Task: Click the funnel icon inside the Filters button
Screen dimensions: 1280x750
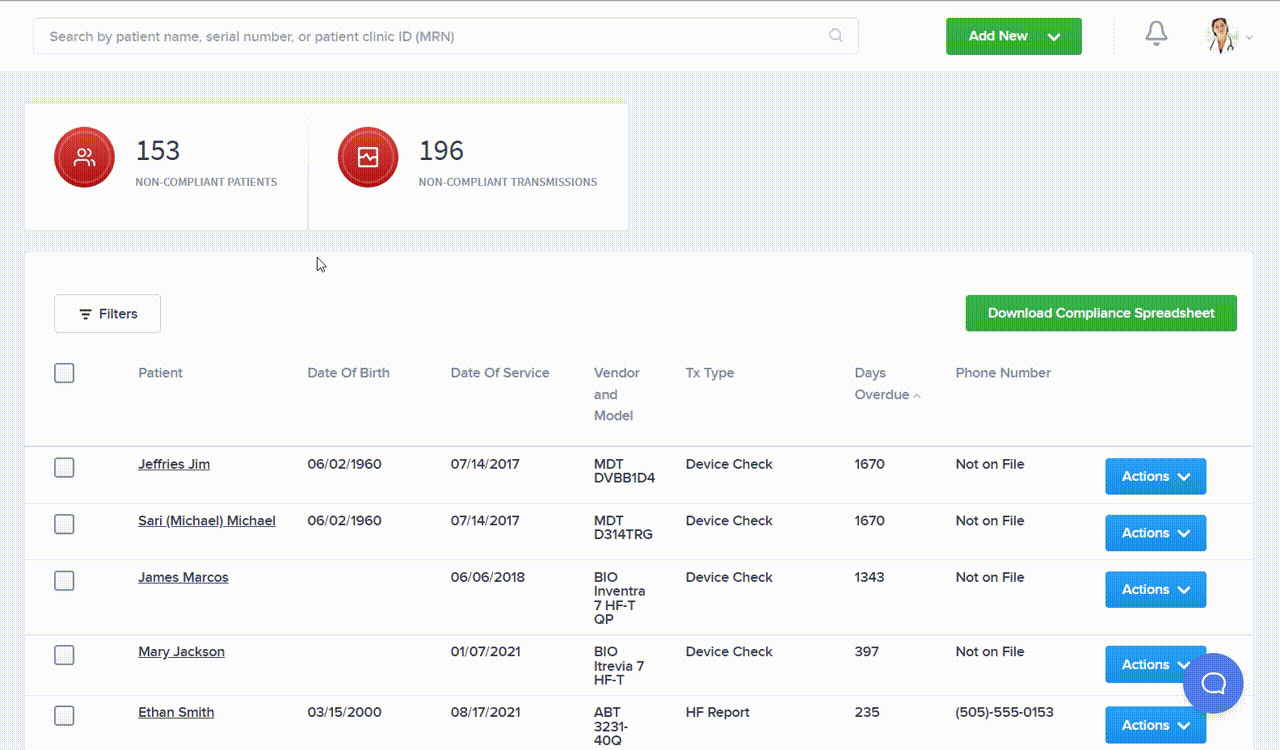Action: 85,313
